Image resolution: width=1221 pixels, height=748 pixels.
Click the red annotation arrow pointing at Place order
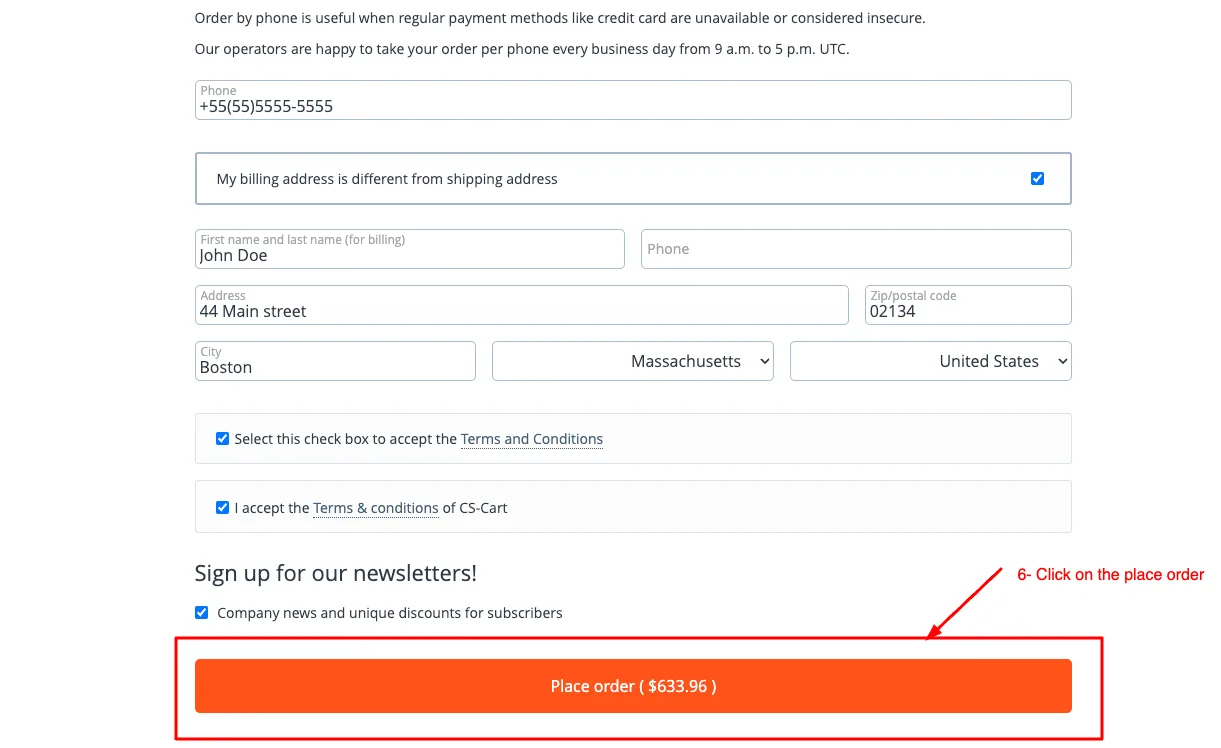pyautogui.click(x=965, y=604)
